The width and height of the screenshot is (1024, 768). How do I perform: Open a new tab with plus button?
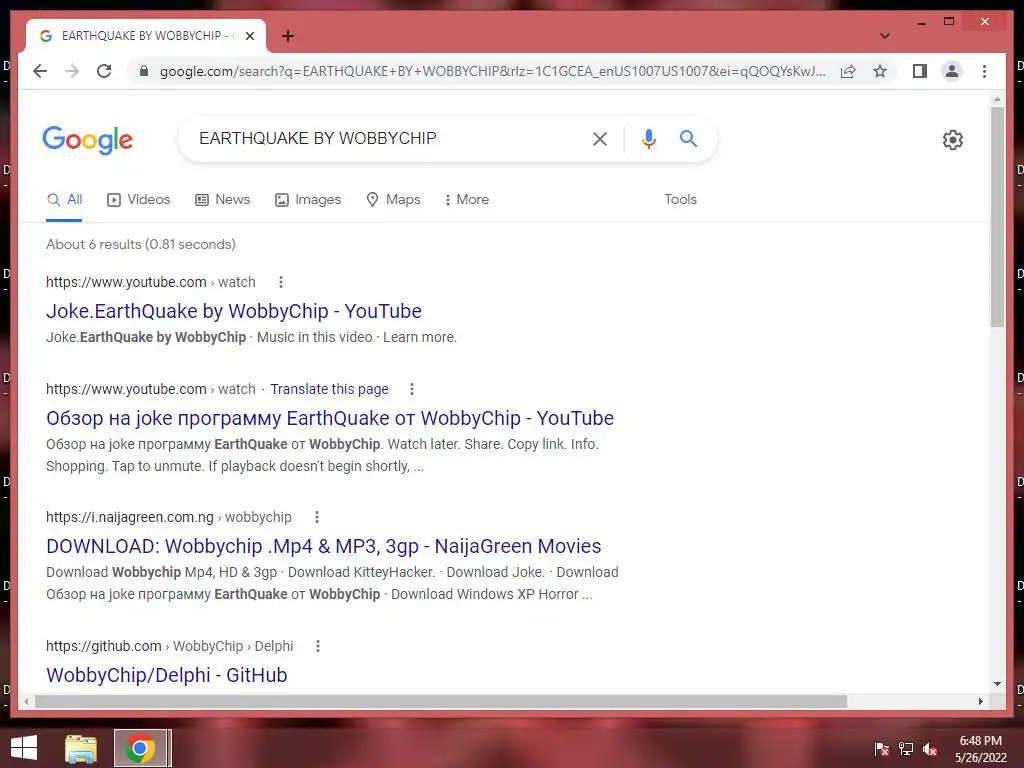[x=288, y=36]
